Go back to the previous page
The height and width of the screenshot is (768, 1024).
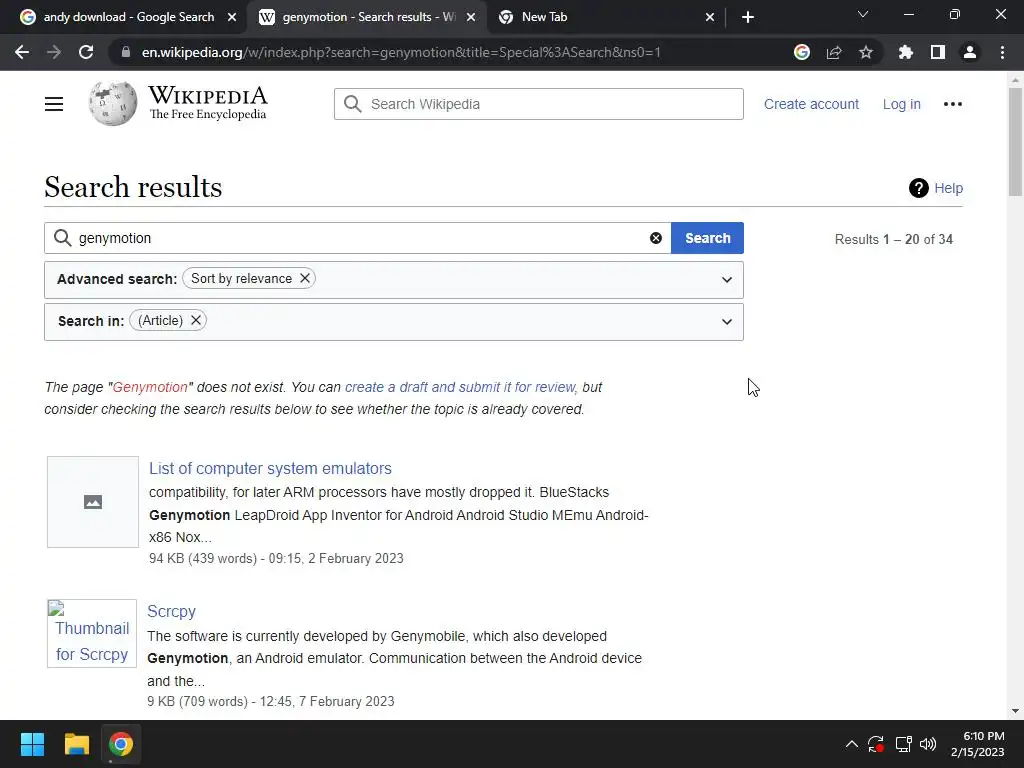coord(22,52)
